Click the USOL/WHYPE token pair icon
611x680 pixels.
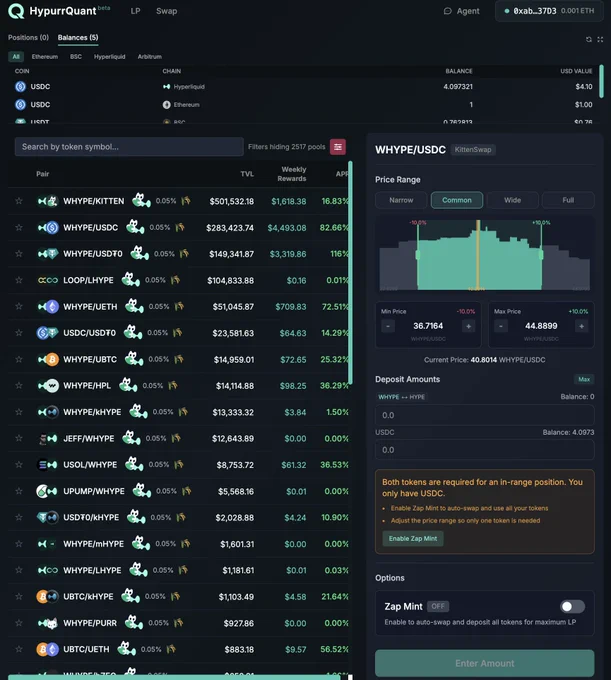point(48,464)
